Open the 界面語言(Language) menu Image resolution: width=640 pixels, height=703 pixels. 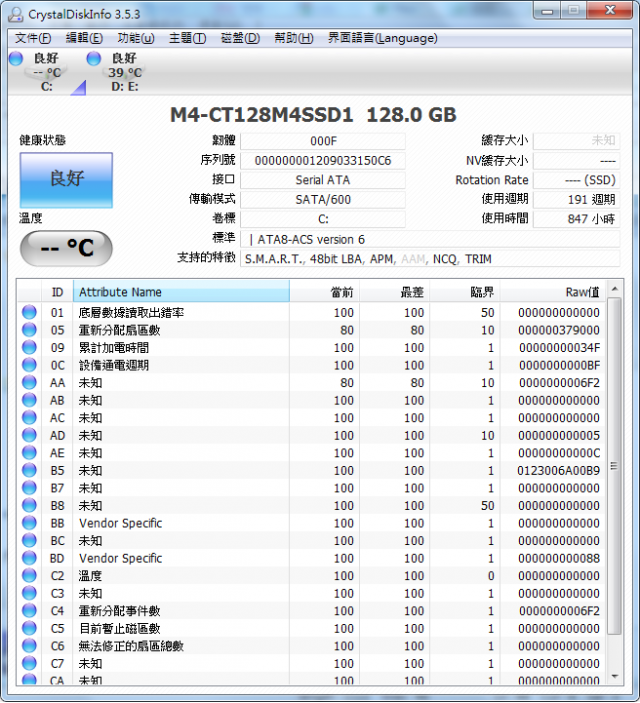383,38
